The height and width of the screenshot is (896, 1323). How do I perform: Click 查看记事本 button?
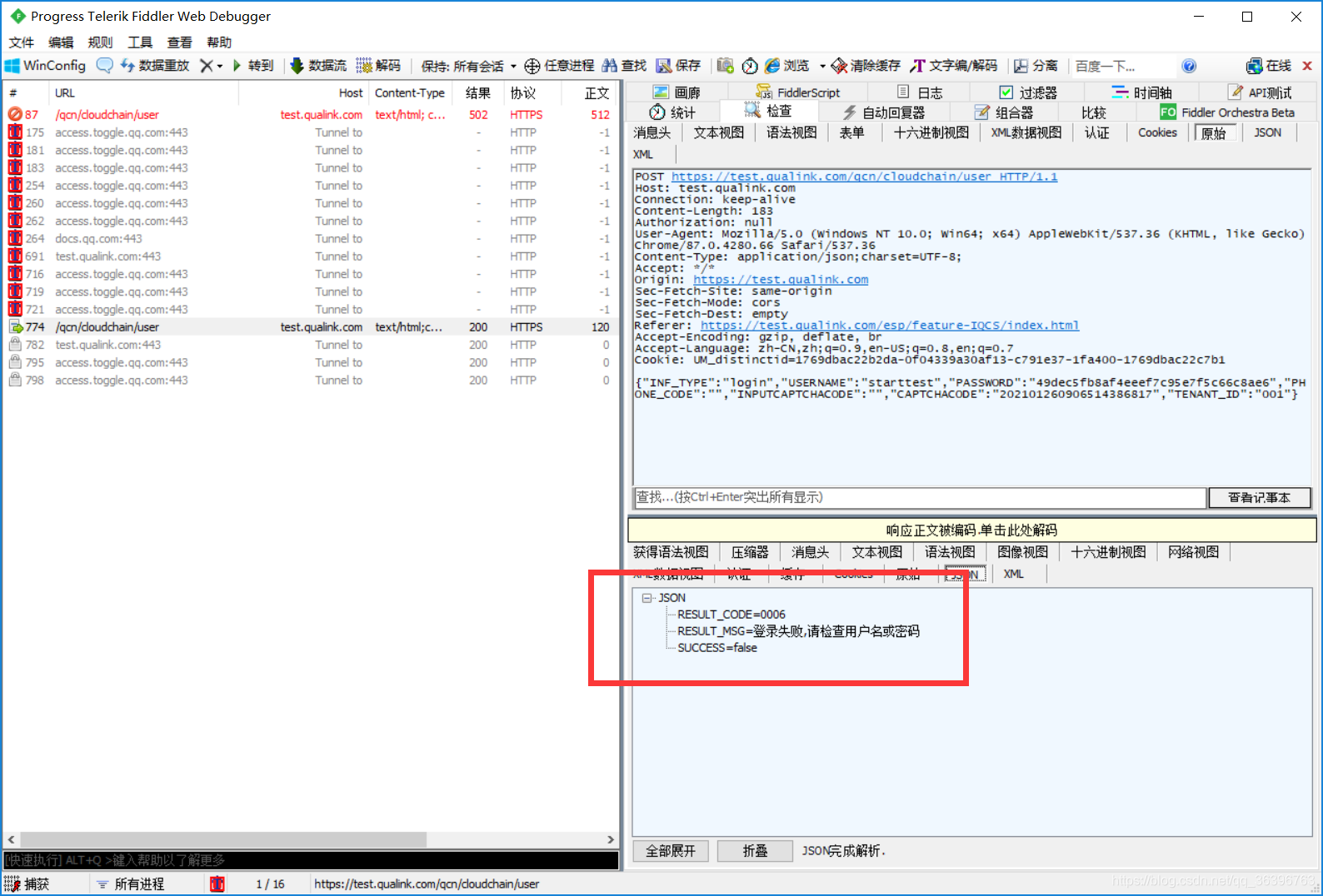pyautogui.click(x=1259, y=498)
